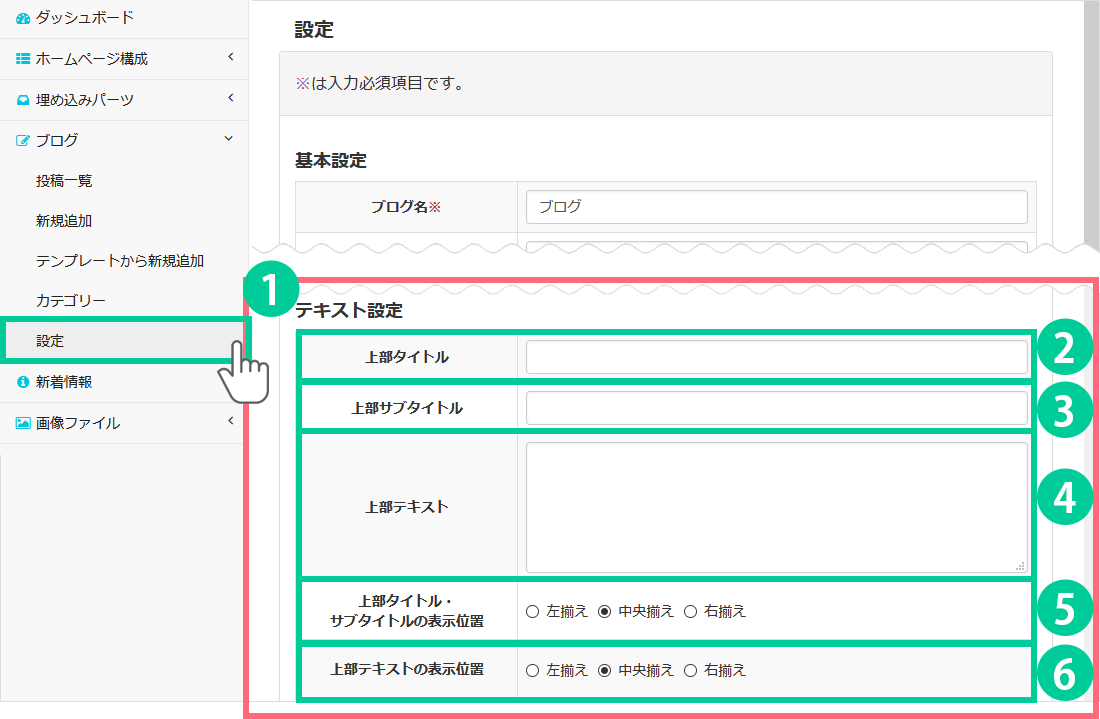Focus the 上部テキスト text area
This screenshot has height=719, width=1100.
pos(776,507)
